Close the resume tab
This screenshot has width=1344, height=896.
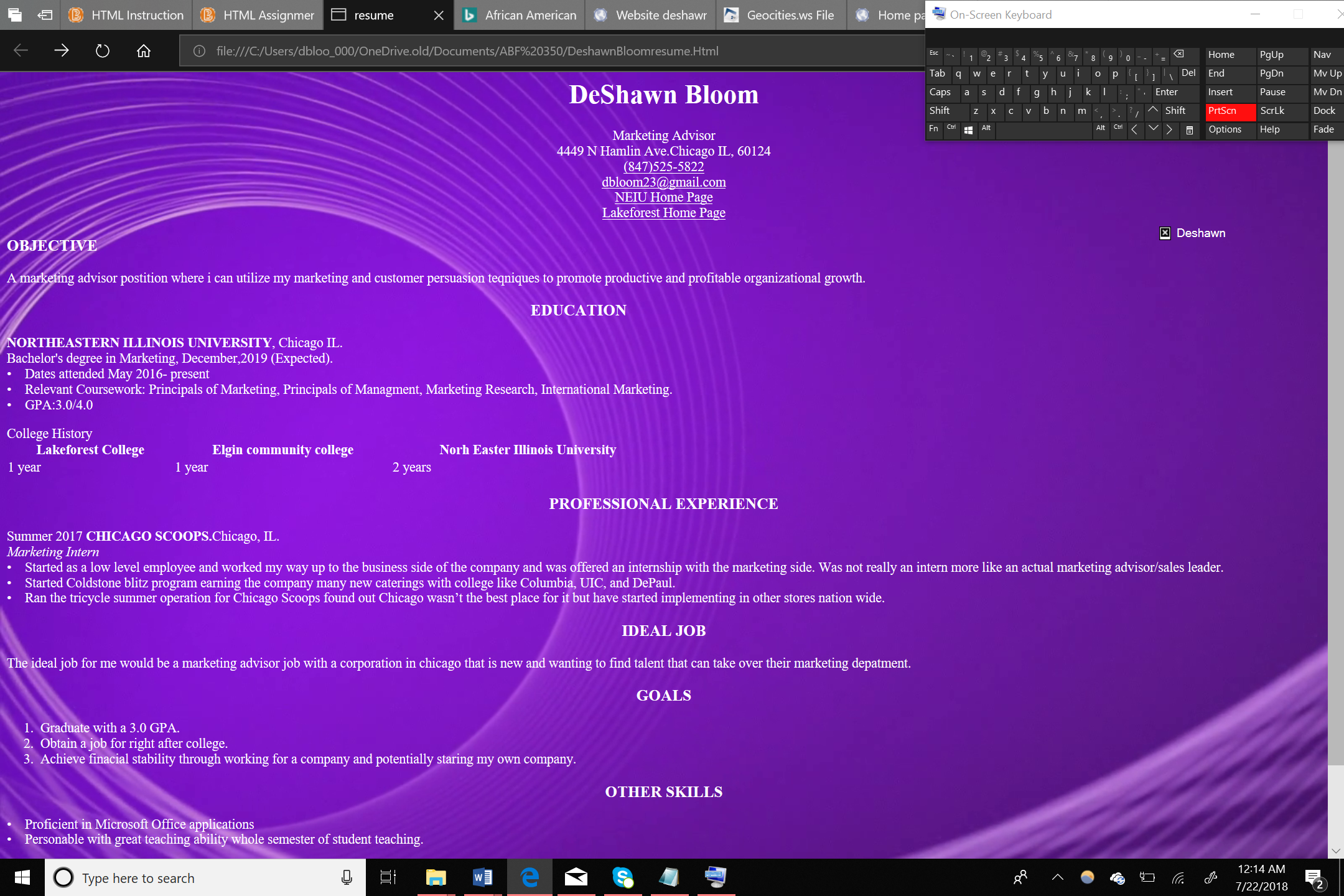pos(439,15)
